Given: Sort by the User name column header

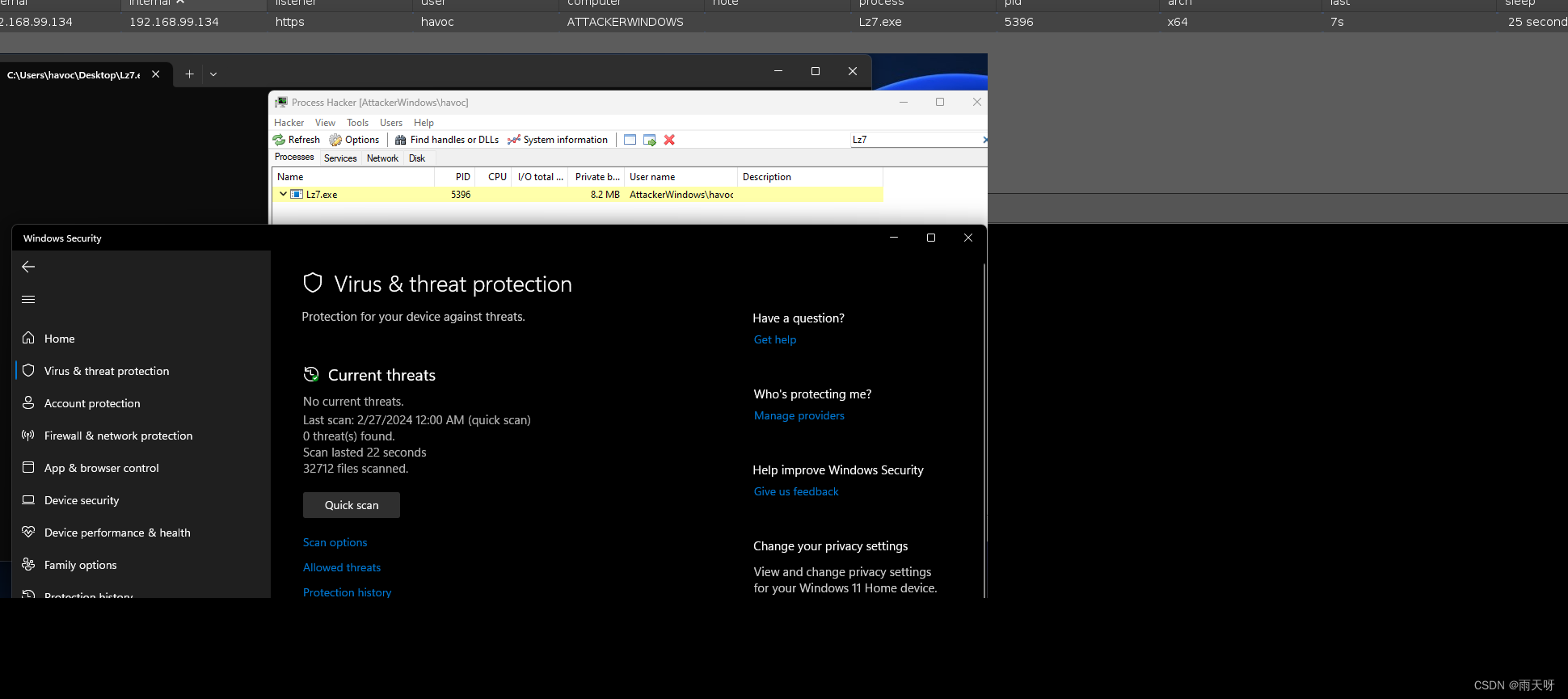Looking at the screenshot, I should click(681, 177).
